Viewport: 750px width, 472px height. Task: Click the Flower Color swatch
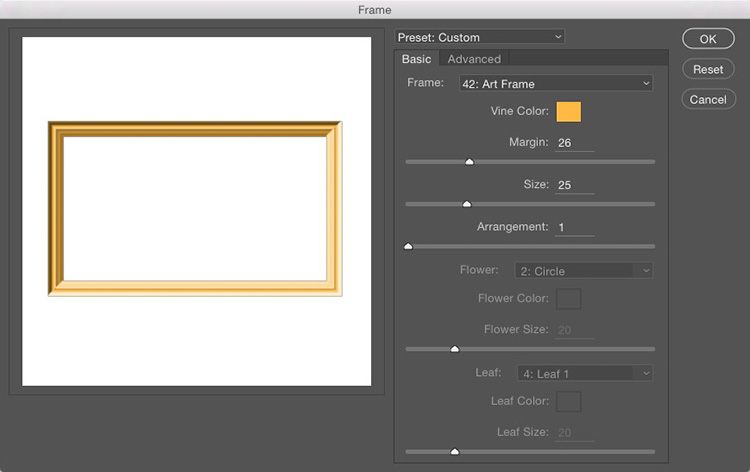point(568,298)
